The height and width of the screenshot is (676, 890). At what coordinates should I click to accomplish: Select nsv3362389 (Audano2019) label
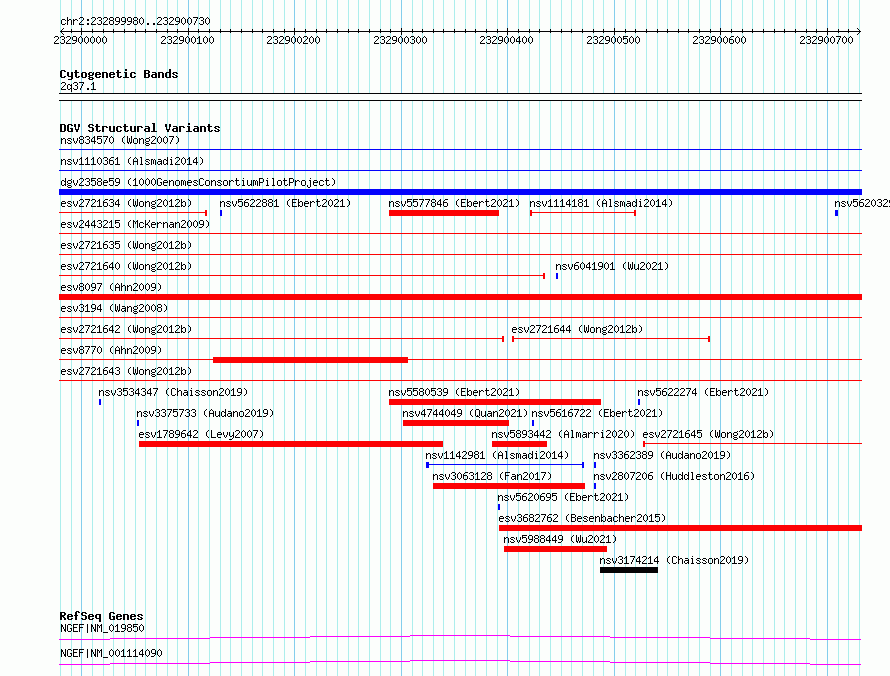click(662, 455)
